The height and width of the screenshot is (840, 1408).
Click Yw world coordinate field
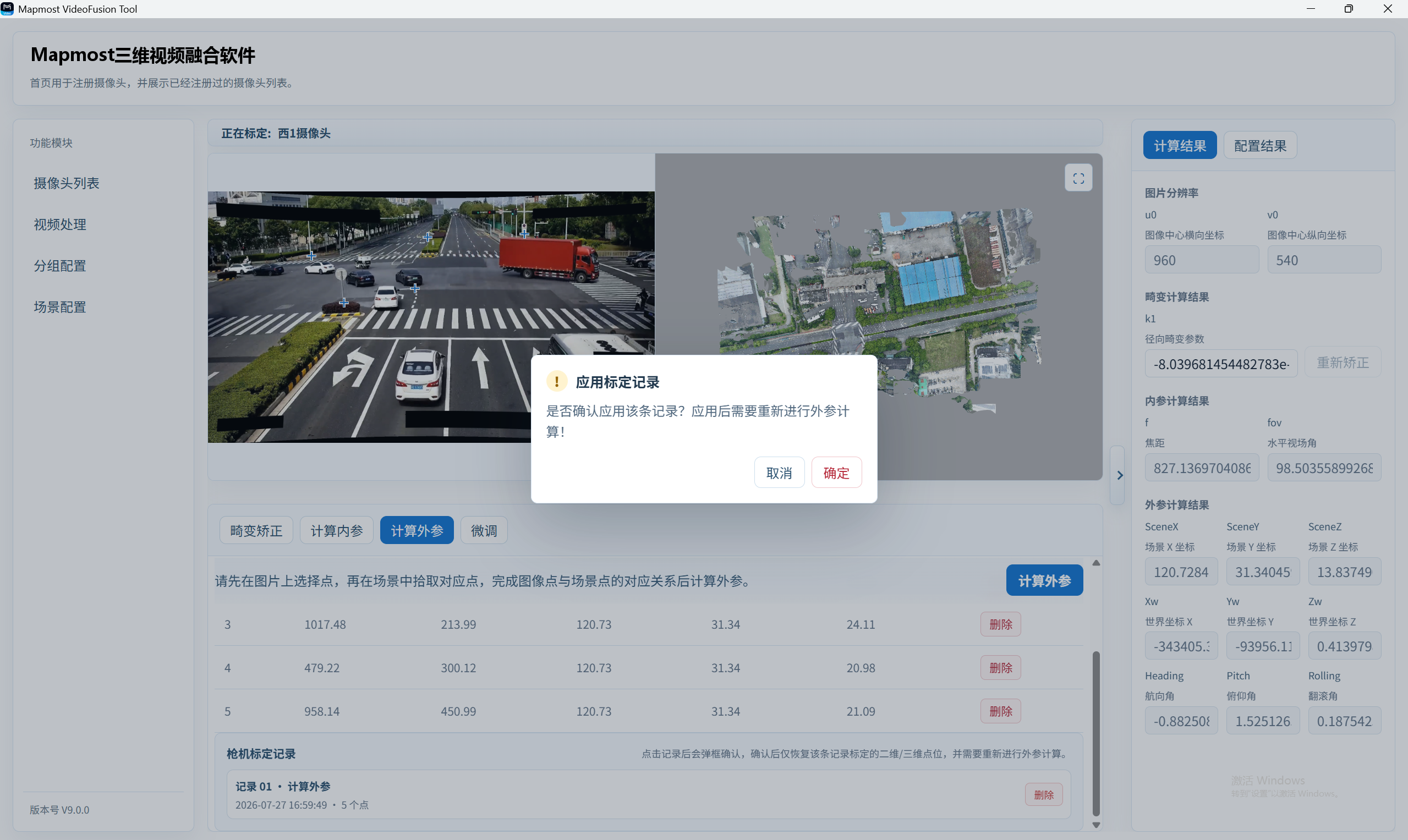coord(1263,646)
